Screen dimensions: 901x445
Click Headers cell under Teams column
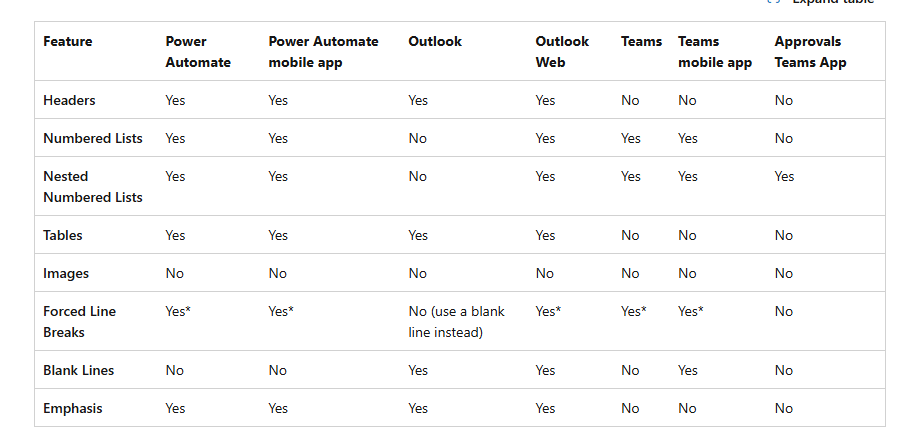[x=630, y=101]
